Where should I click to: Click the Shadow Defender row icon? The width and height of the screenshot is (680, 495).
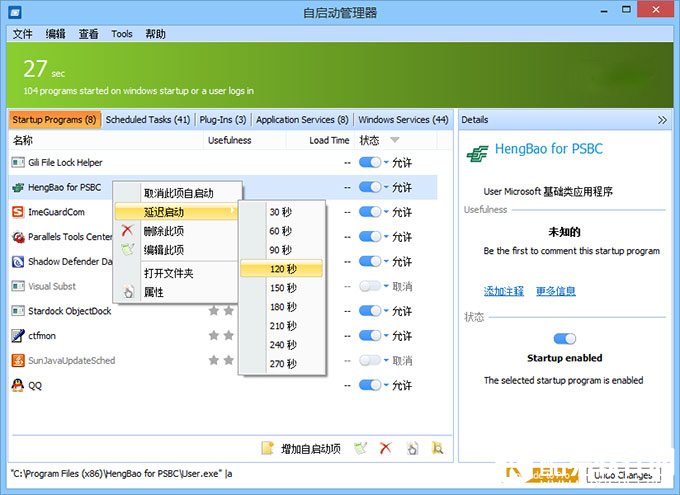coord(18,262)
